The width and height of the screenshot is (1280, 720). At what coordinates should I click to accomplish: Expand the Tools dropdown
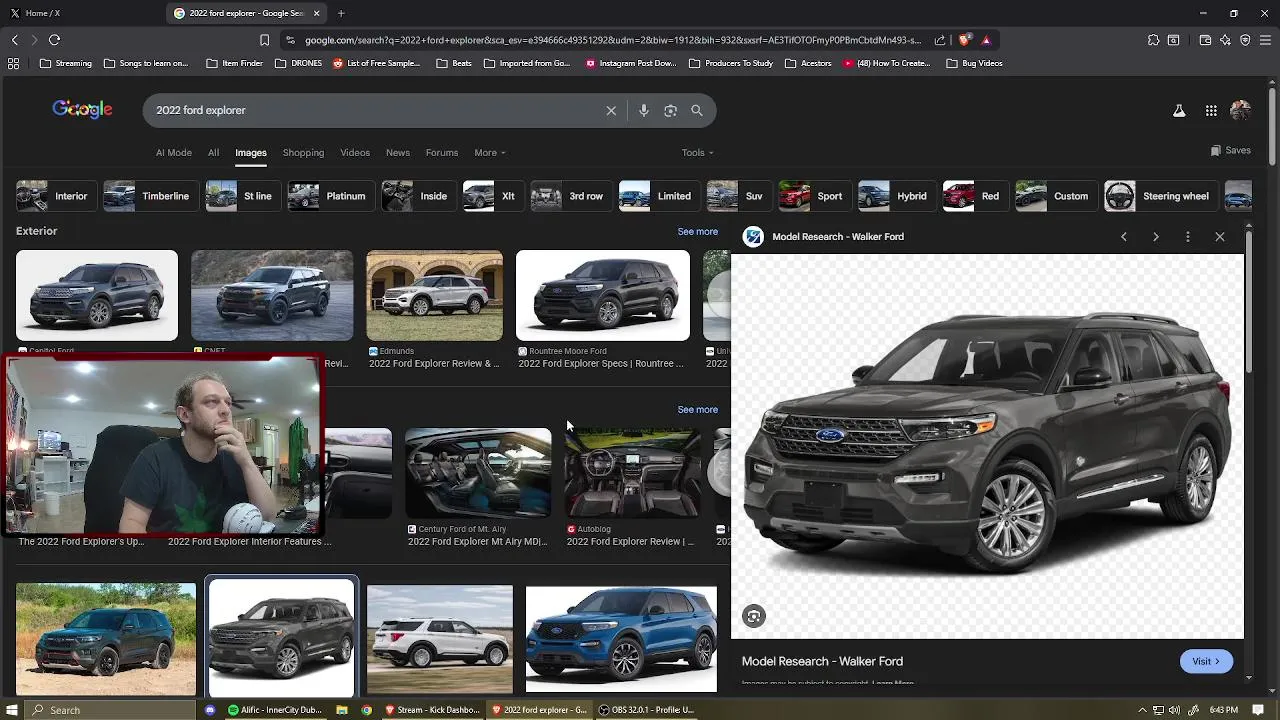[697, 153]
